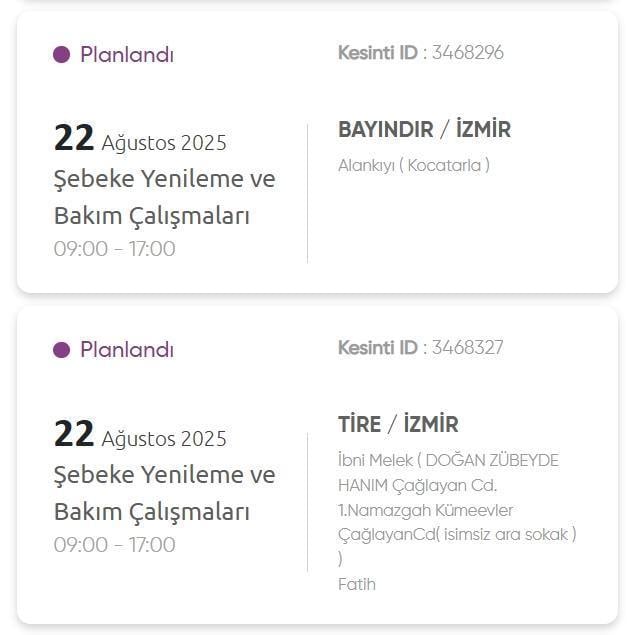The width and height of the screenshot is (632, 635).
Task: Select the BAYINDIR / İZMİR heading
Action: (x=424, y=130)
